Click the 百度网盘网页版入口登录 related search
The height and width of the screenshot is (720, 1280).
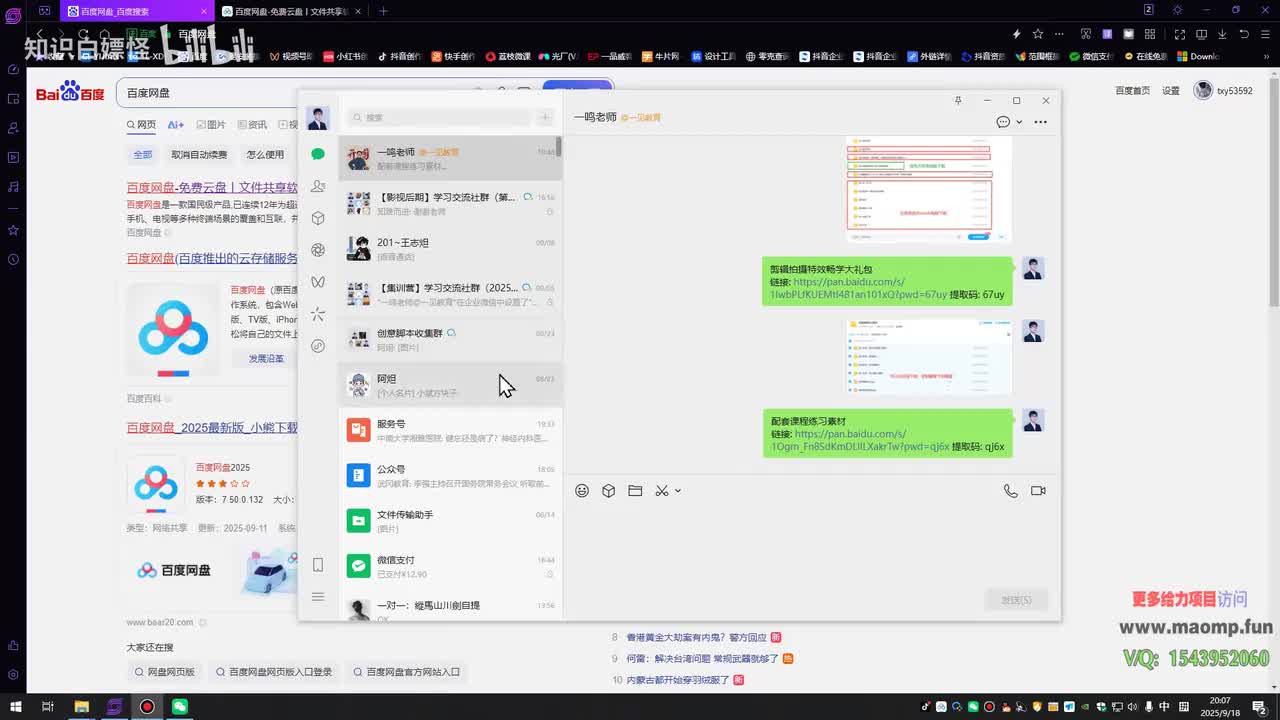[x=273, y=672]
